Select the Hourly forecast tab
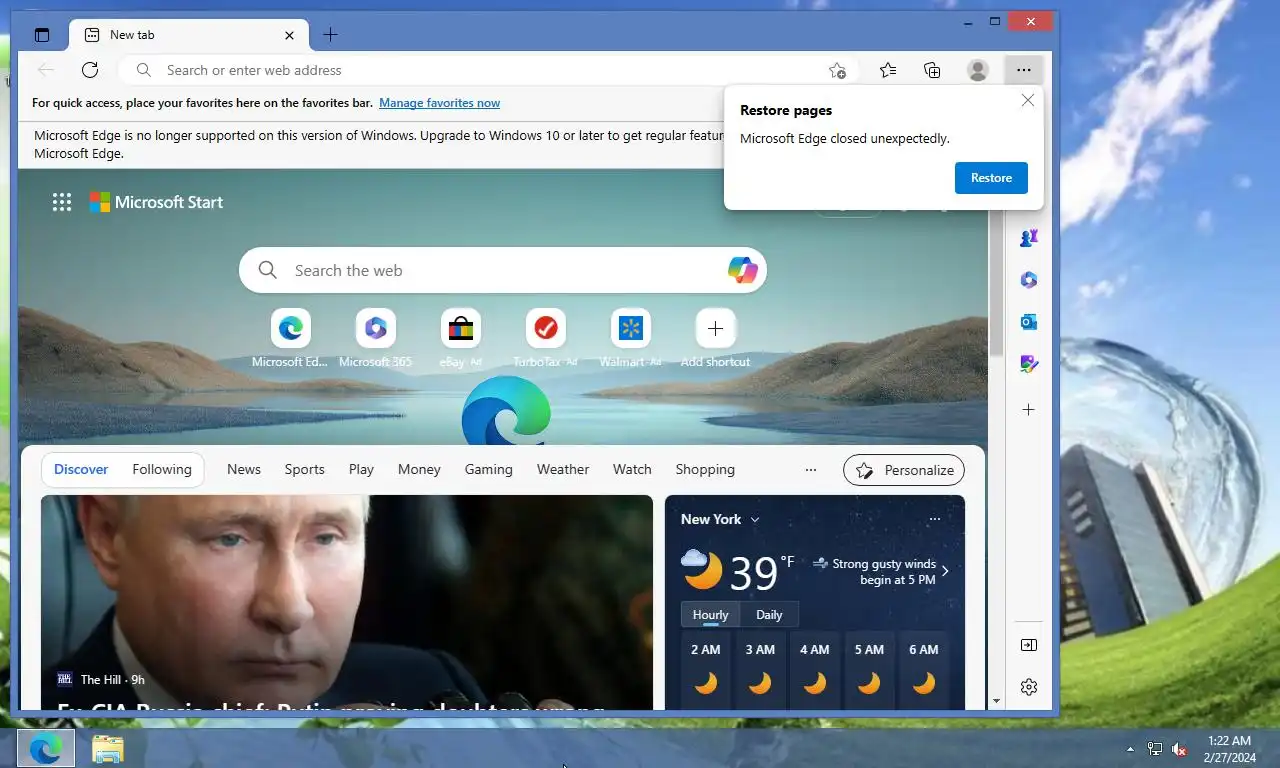This screenshot has width=1280, height=768. click(x=710, y=615)
